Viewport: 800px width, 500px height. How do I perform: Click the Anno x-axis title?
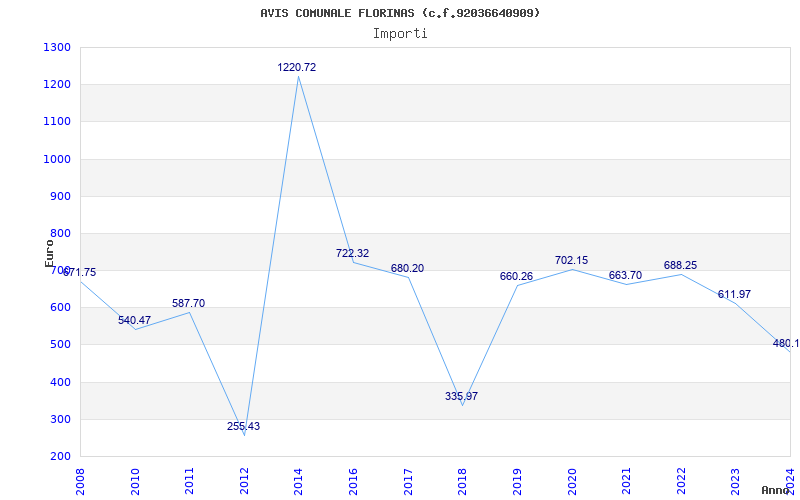click(776, 490)
